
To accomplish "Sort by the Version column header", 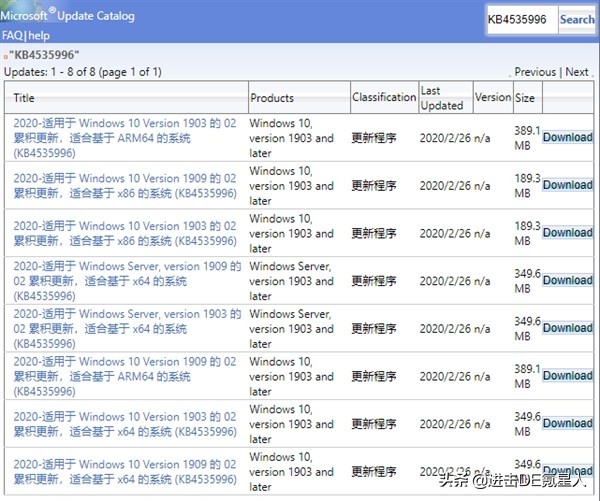I will (x=493, y=97).
